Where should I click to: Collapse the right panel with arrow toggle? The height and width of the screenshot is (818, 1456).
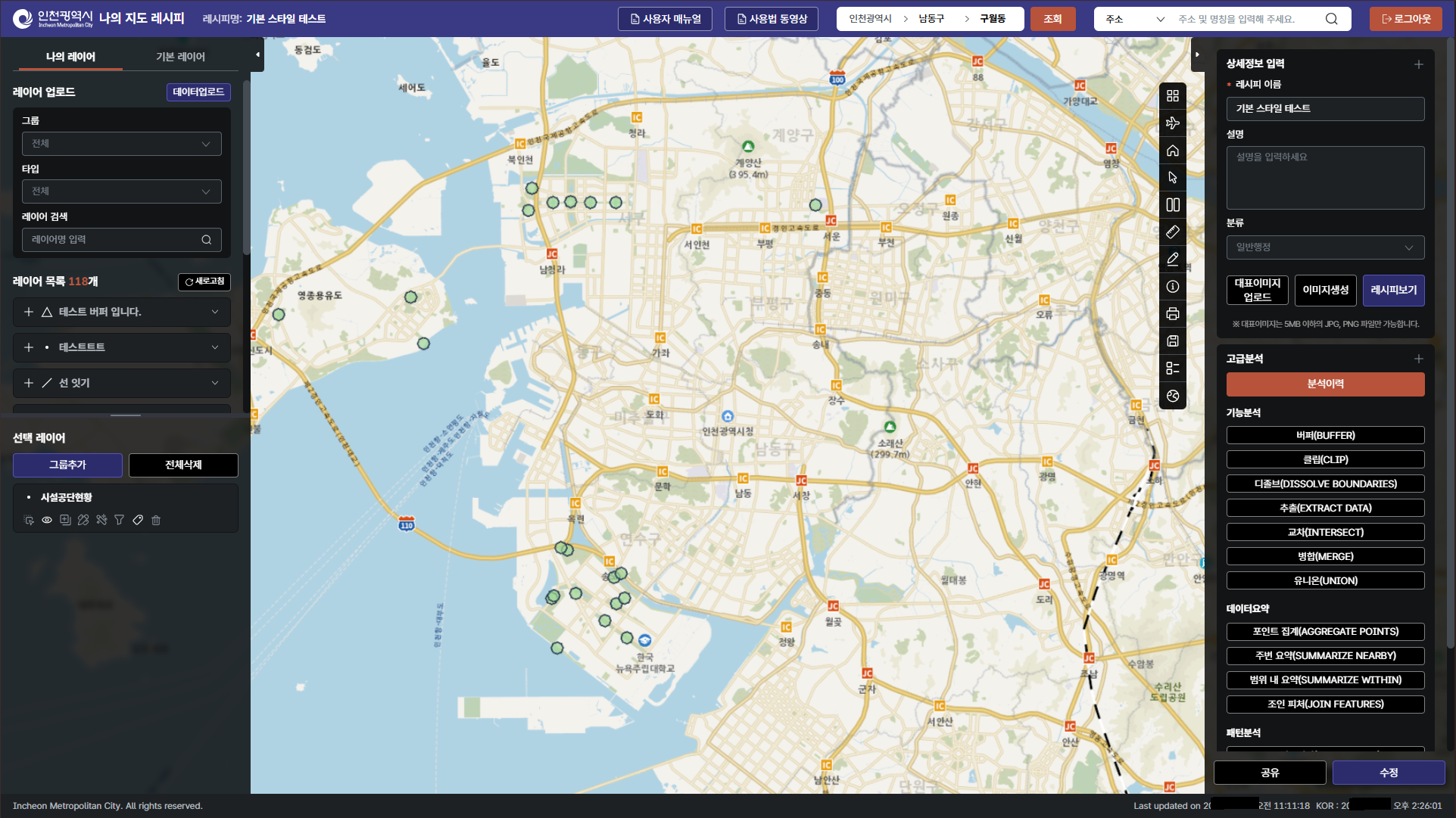(1197, 54)
